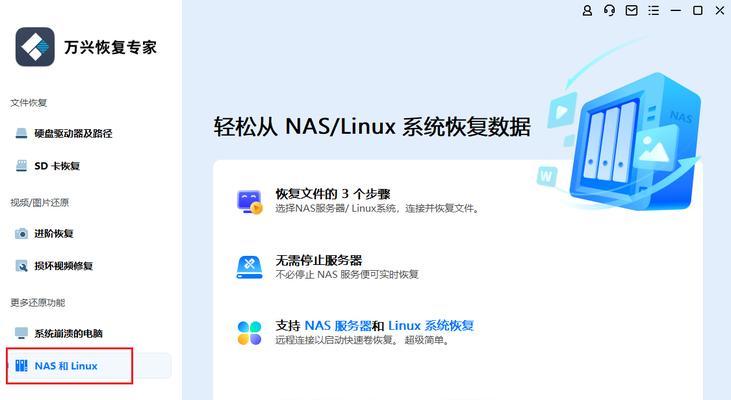Go to 损坏视频修复

click(63, 266)
